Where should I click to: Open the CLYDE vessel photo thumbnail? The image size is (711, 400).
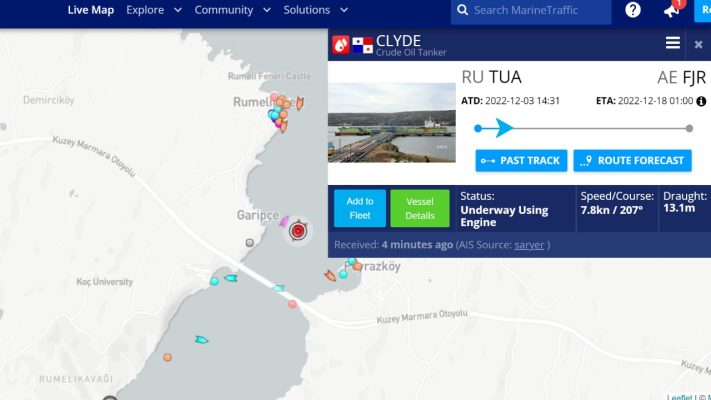(392, 122)
